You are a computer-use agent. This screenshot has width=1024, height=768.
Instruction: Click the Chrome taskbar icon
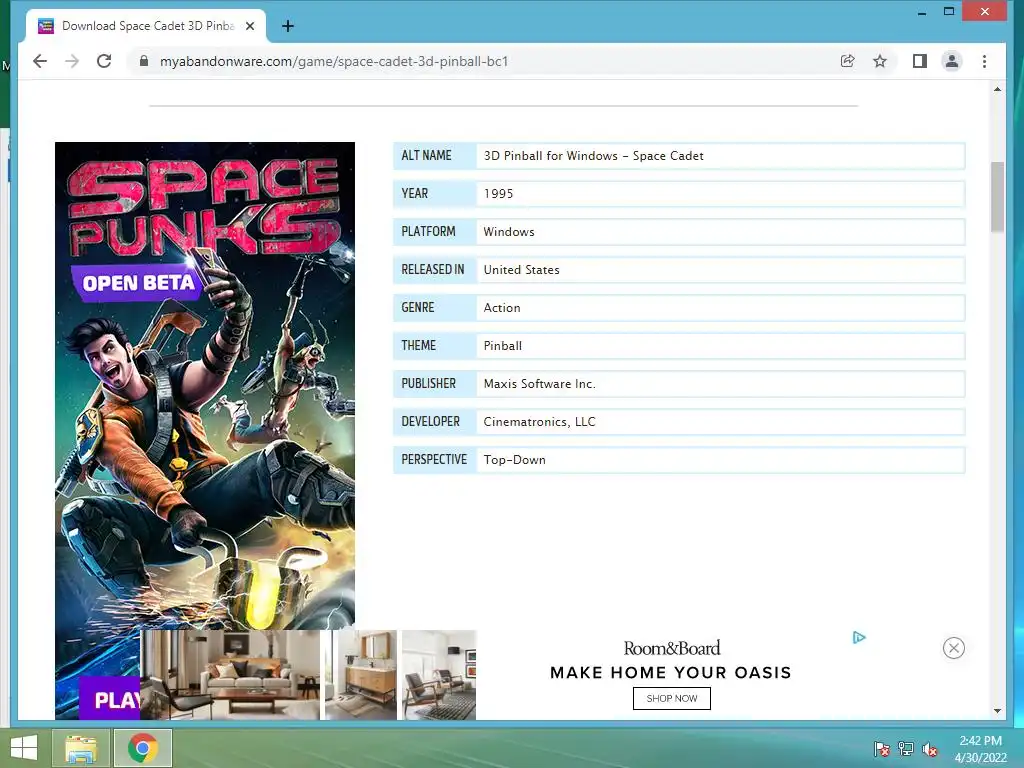click(x=143, y=748)
